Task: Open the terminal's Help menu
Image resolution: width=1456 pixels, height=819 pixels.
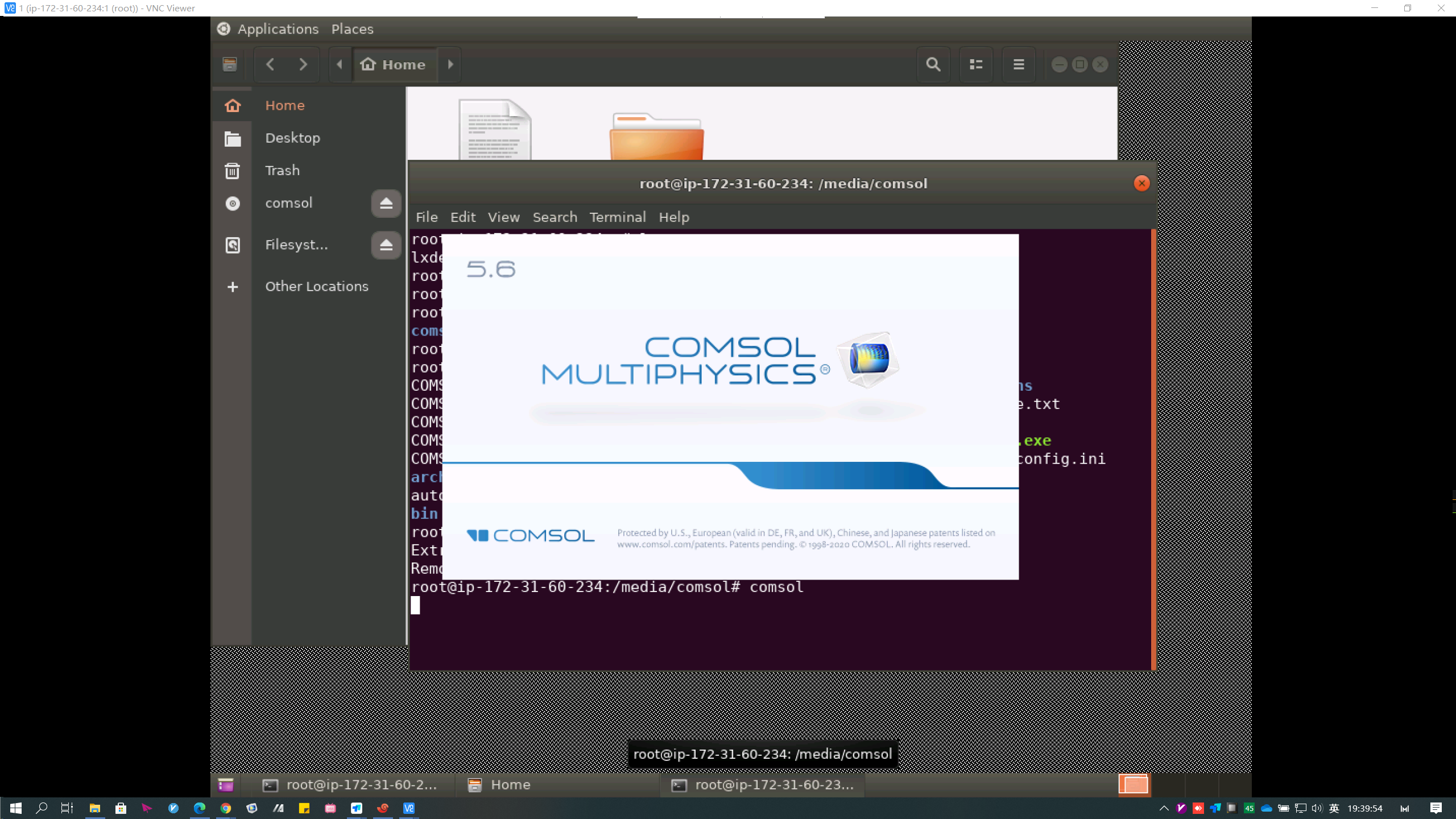Action: coord(673,217)
